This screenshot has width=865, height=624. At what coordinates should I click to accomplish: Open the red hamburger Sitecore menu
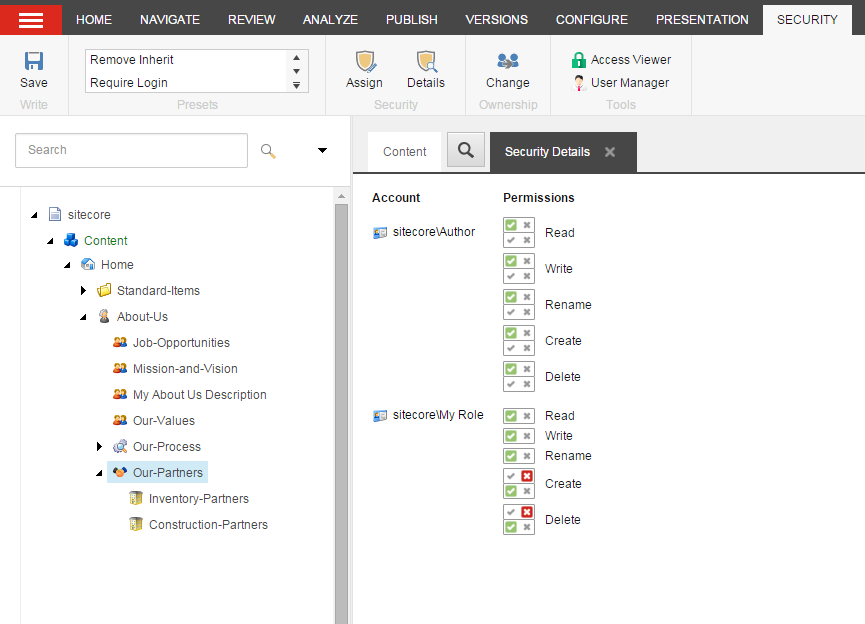31,20
